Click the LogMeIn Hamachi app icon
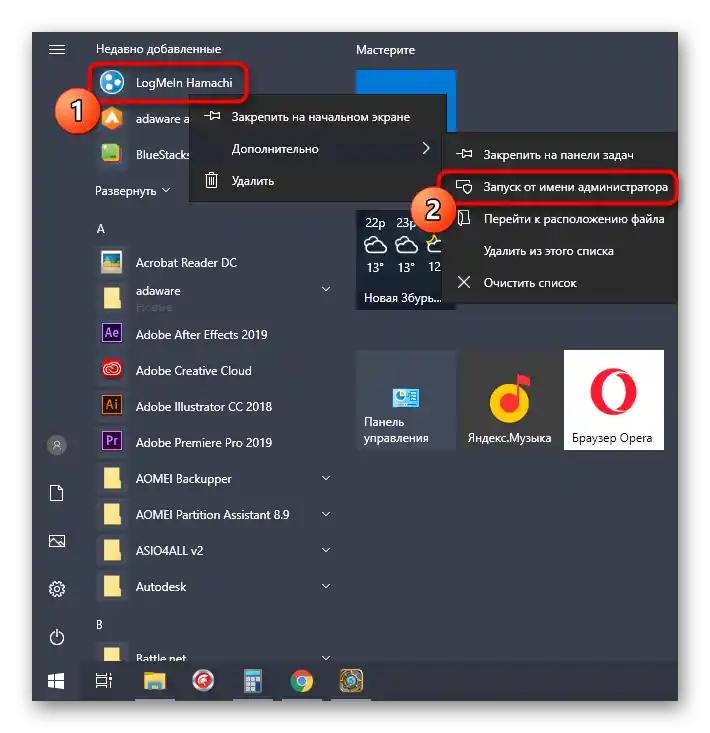710x733 pixels. 112,82
